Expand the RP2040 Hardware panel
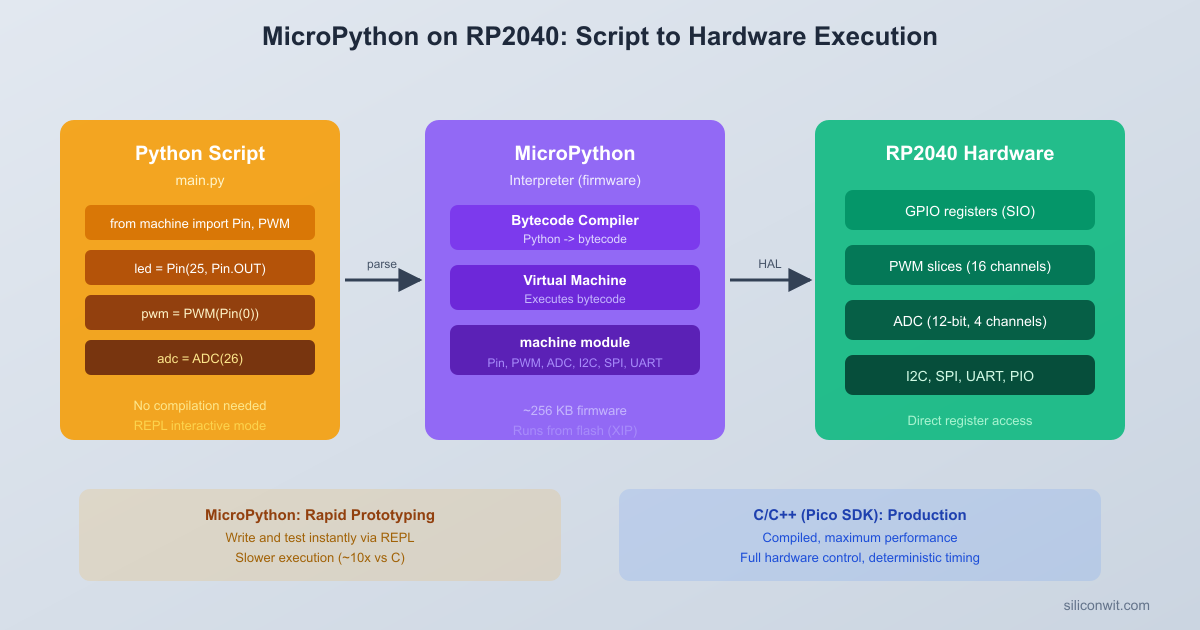 969,153
